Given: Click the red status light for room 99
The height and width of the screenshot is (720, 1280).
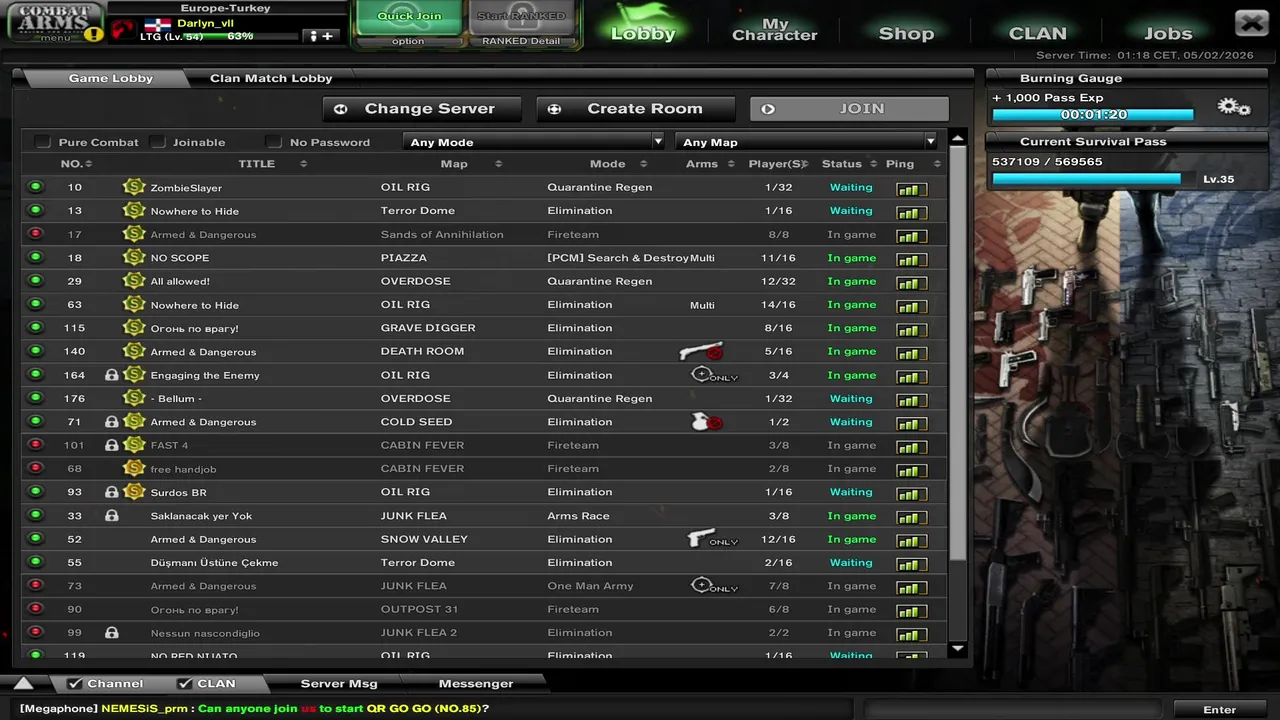Looking at the screenshot, I should coord(36,632).
